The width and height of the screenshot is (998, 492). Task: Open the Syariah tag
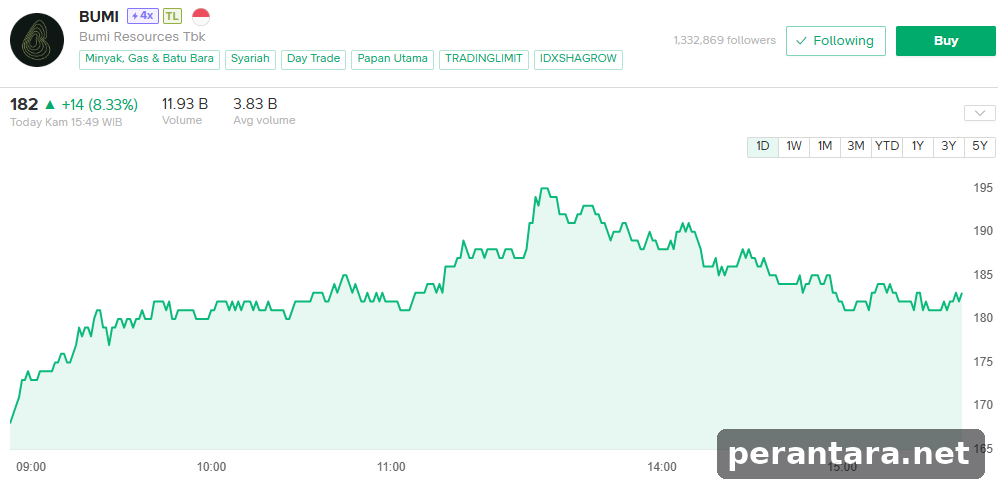point(250,59)
